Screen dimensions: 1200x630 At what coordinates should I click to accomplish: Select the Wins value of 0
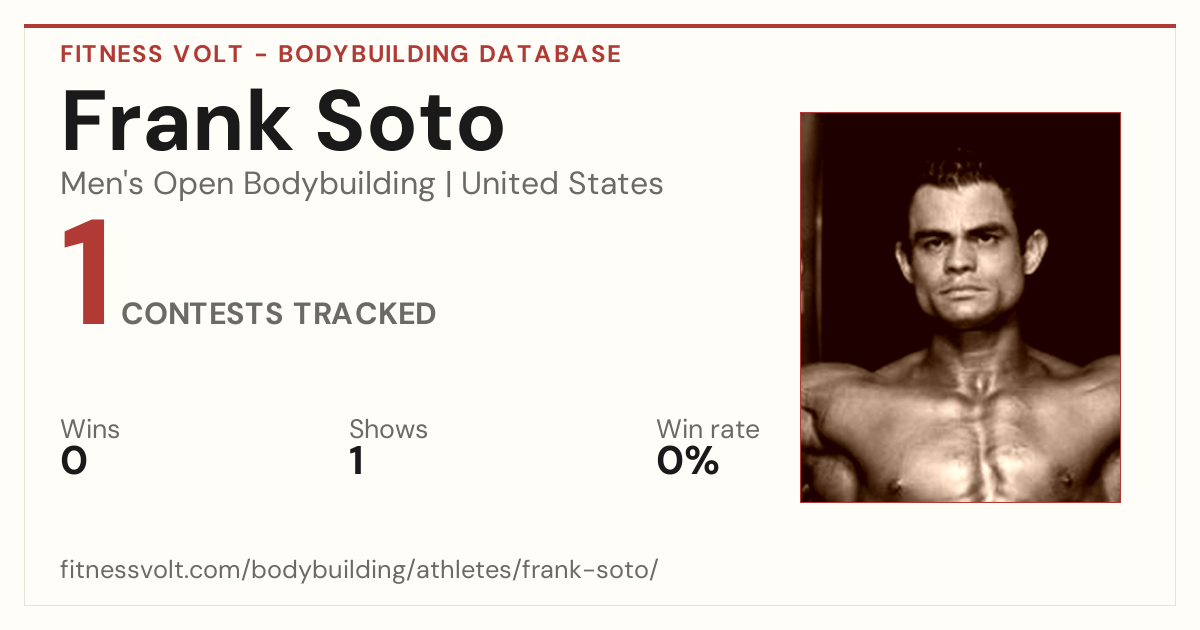click(74, 461)
